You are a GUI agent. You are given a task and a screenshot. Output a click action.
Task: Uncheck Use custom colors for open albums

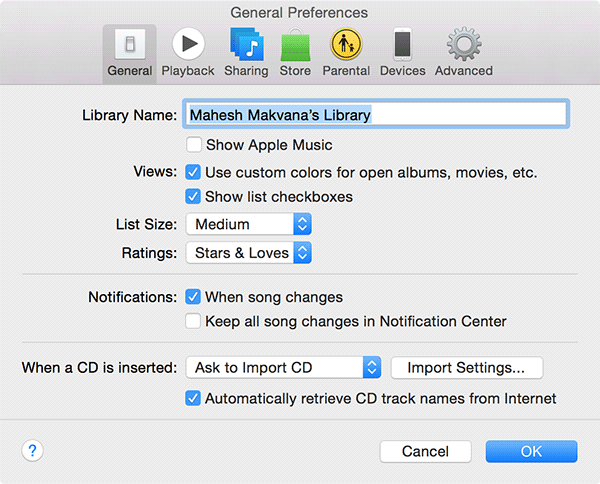194,173
